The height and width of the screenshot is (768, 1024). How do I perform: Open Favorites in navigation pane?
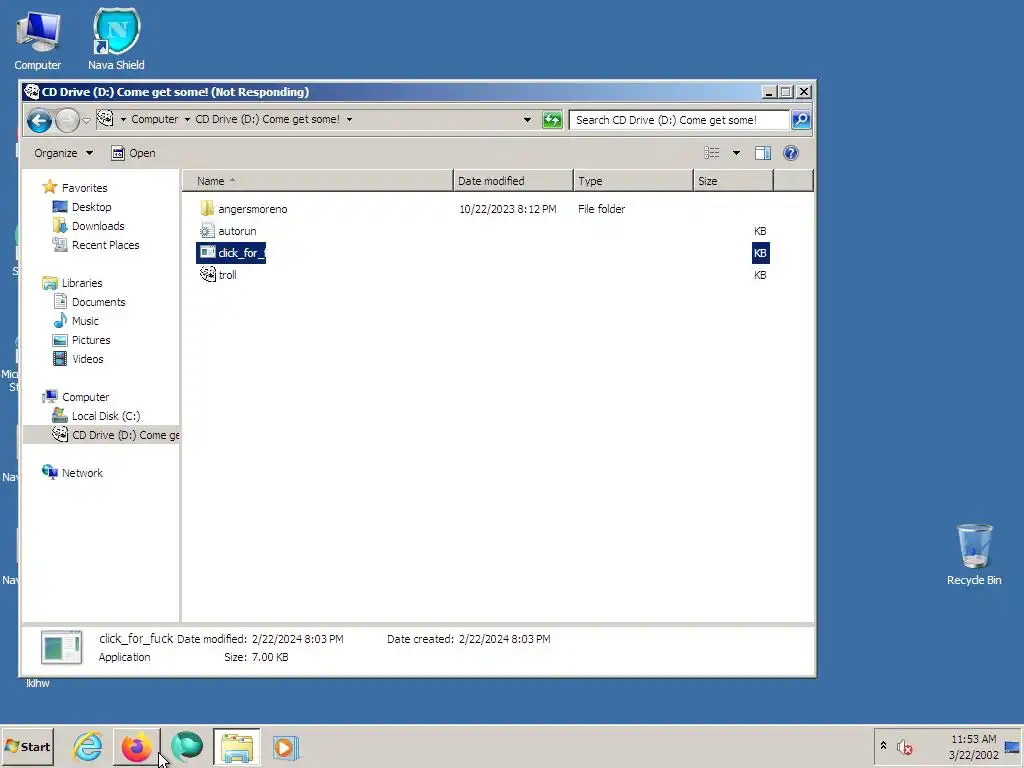75,187
